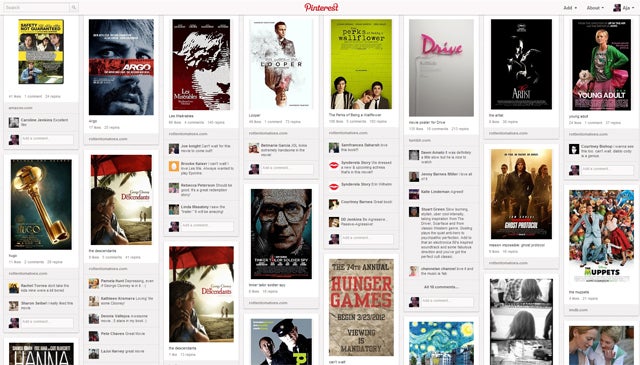Open the Add dropdown menu
640x365 pixels.
[x=570, y=8]
